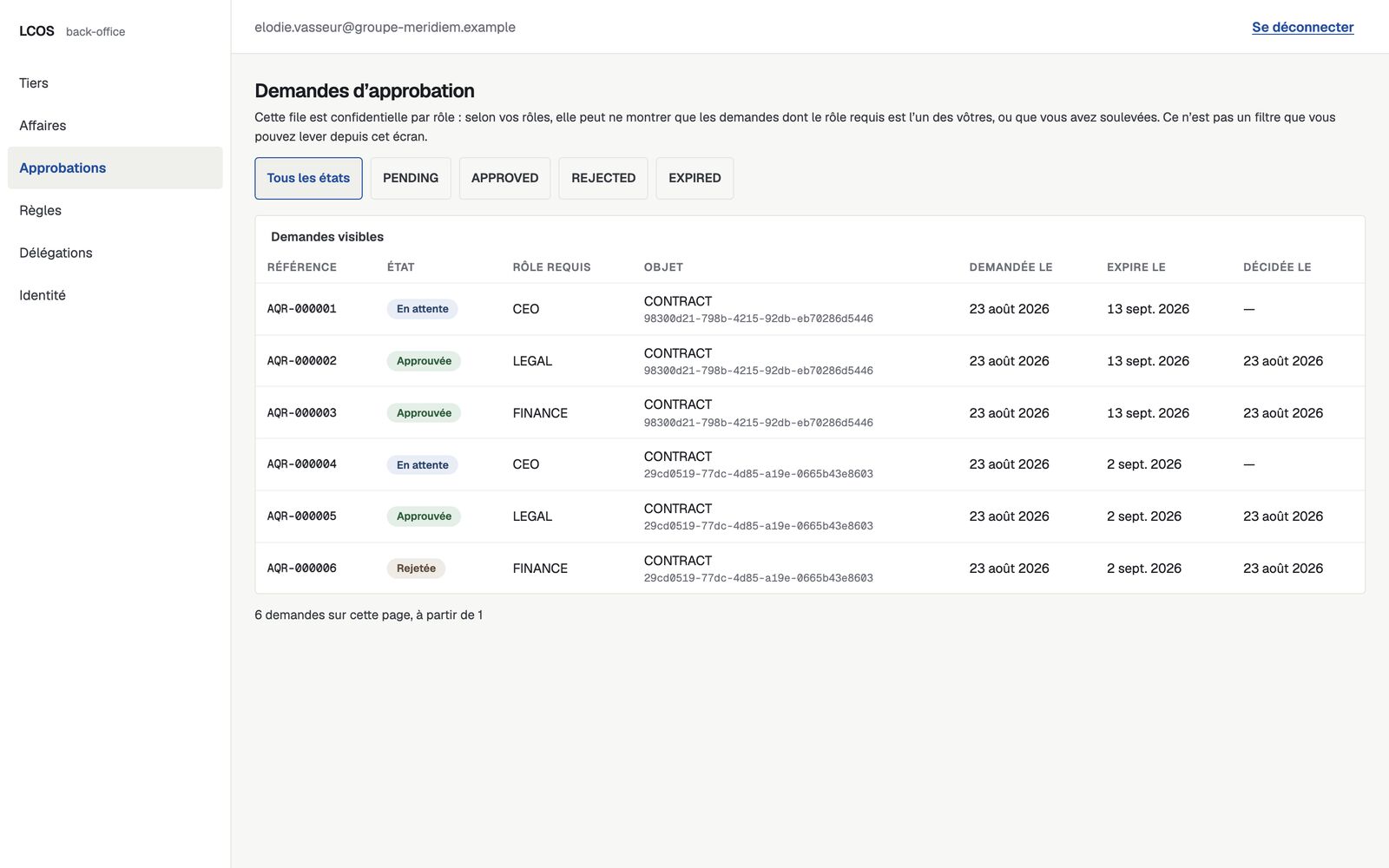Click the 6 demandes sur cette page text
1389x868 pixels.
click(x=368, y=615)
